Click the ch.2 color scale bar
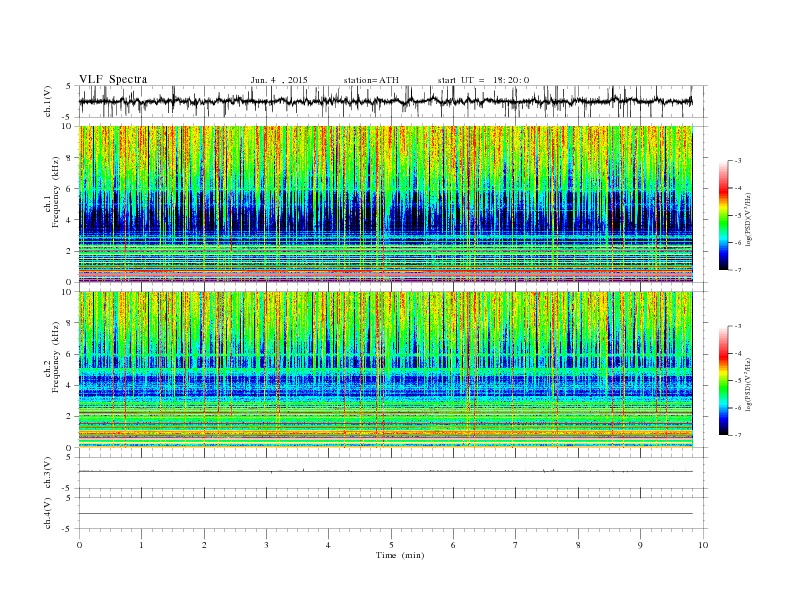Image resolution: width=792 pixels, height=612 pixels. pyautogui.click(x=724, y=380)
